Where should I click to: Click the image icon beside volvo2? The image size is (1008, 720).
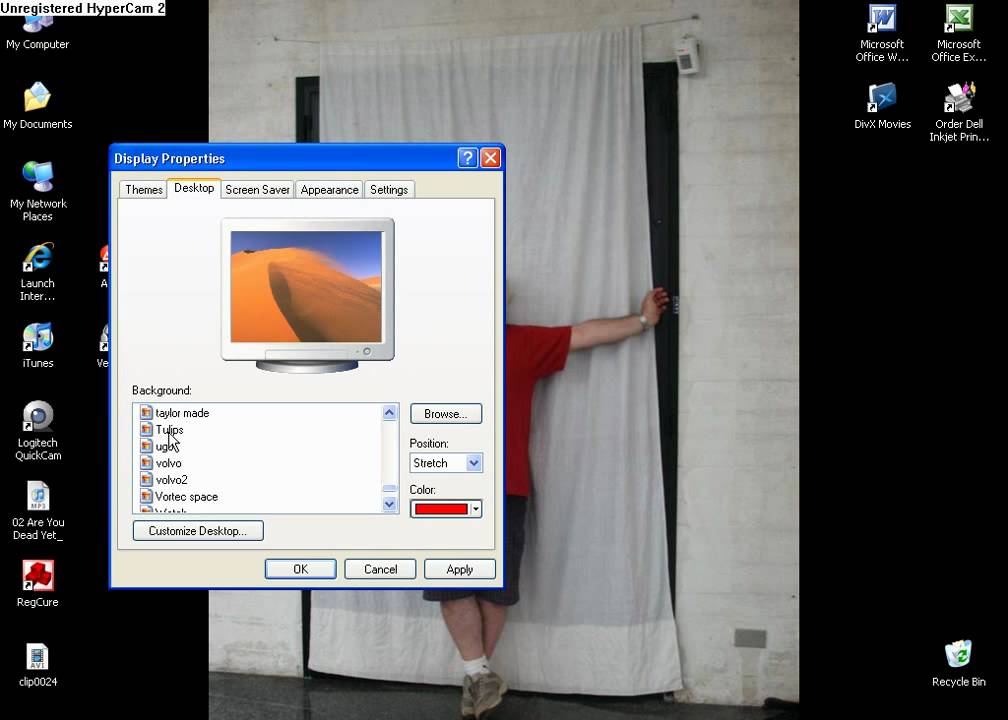(x=146, y=480)
